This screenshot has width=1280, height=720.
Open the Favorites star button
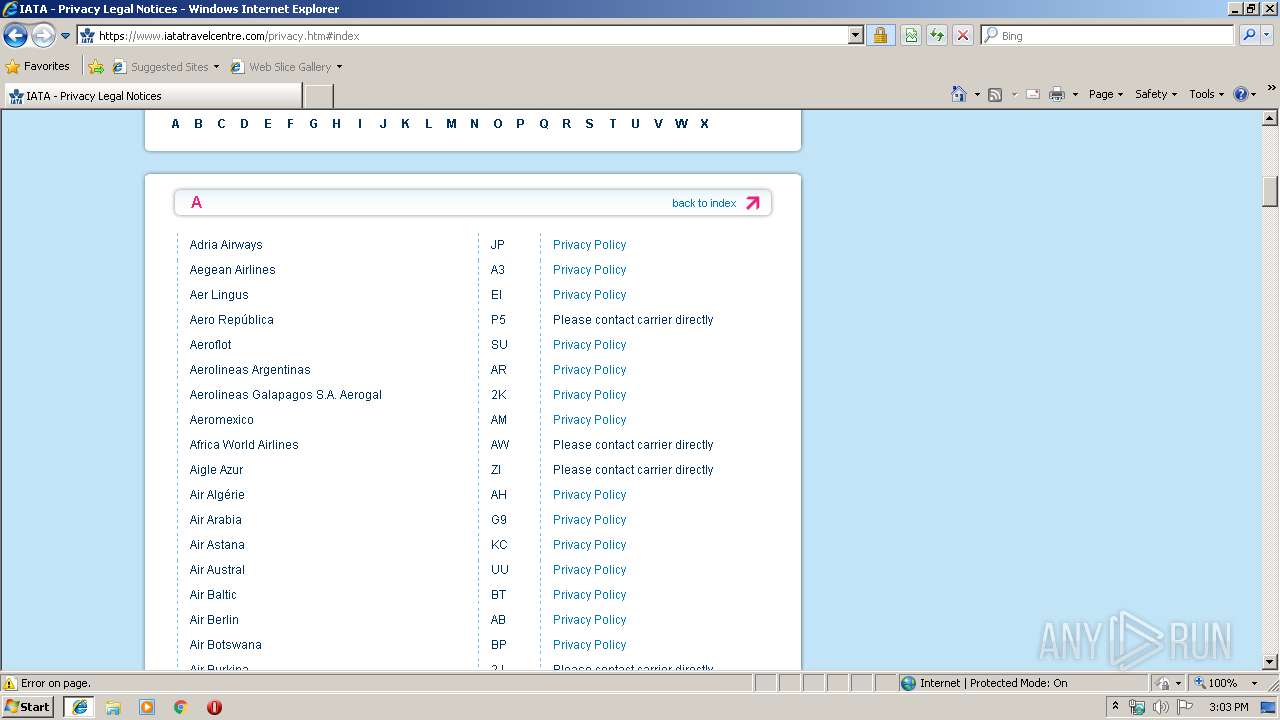pos(38,66)
